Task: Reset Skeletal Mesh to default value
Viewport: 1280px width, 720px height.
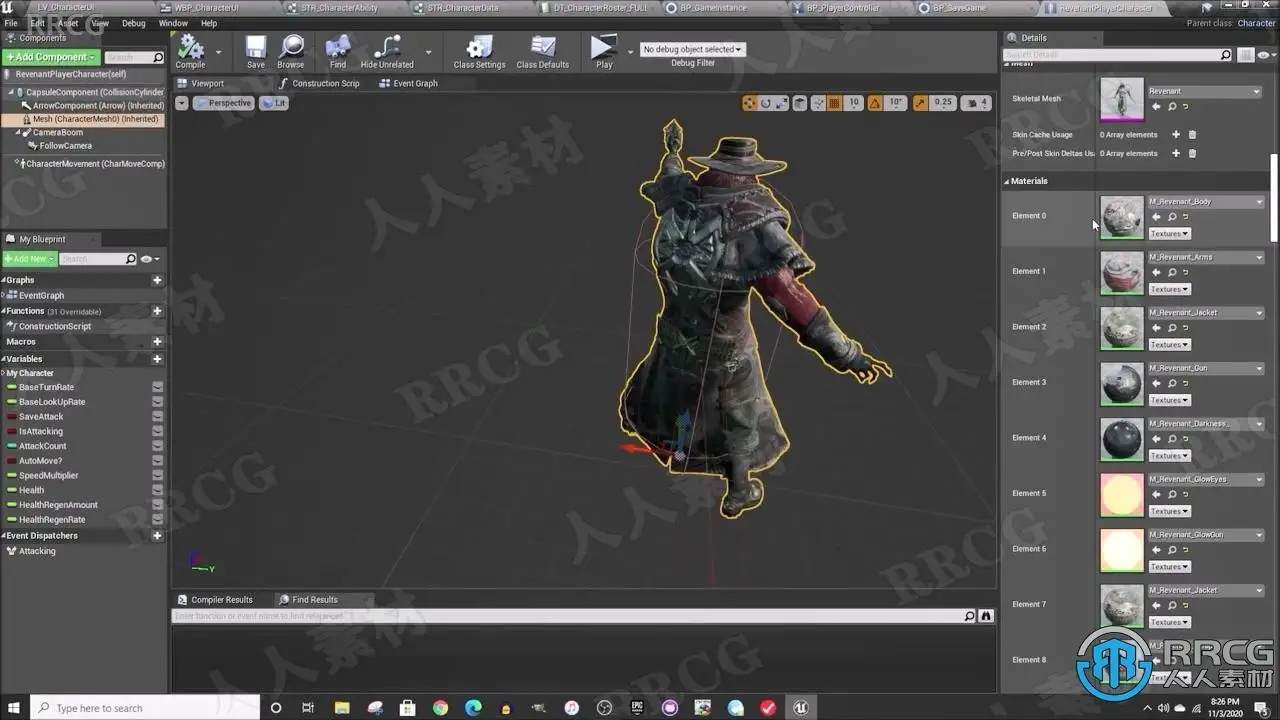Action: [x=1186, y=106]
